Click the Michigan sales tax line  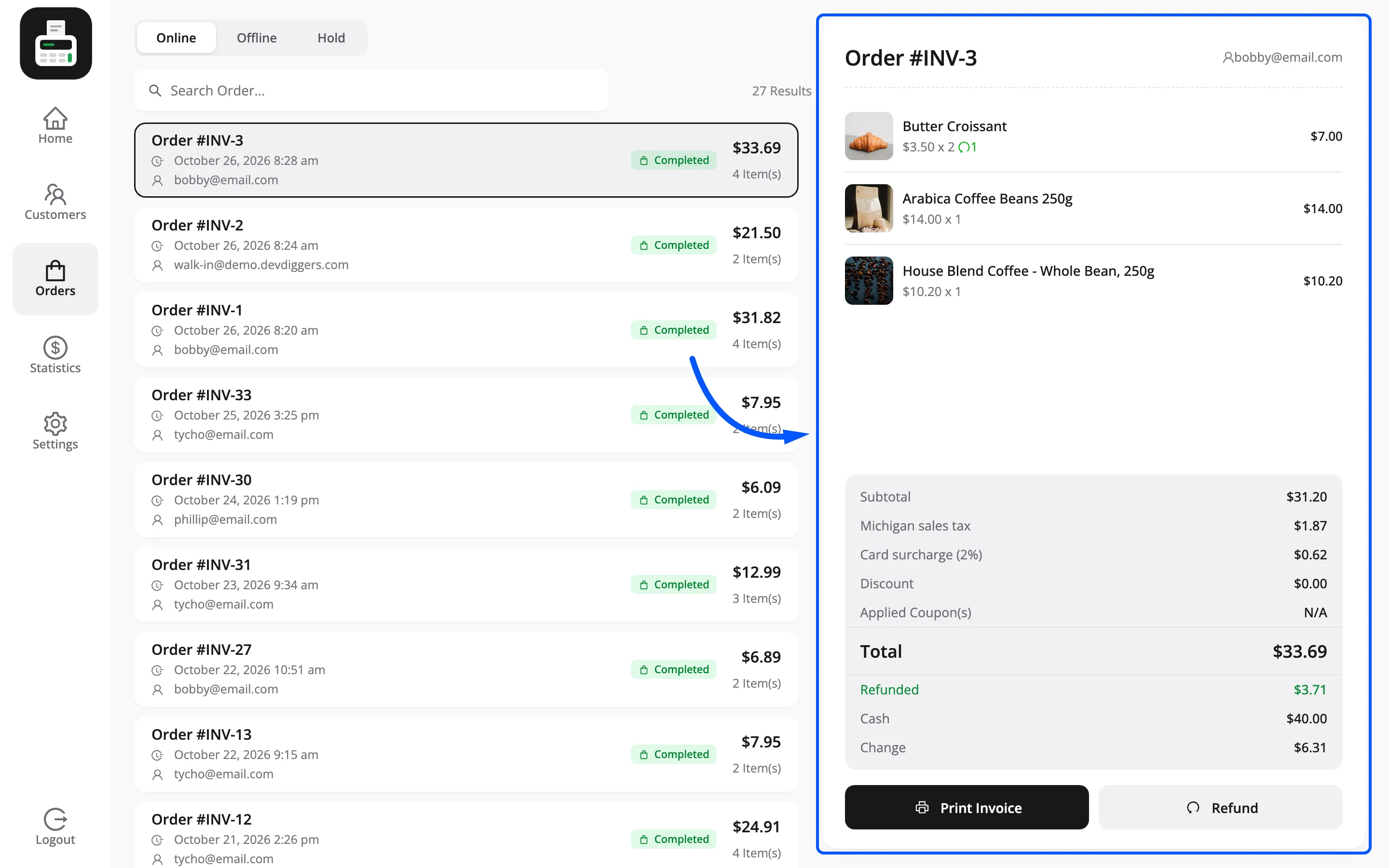point(1093,526)
